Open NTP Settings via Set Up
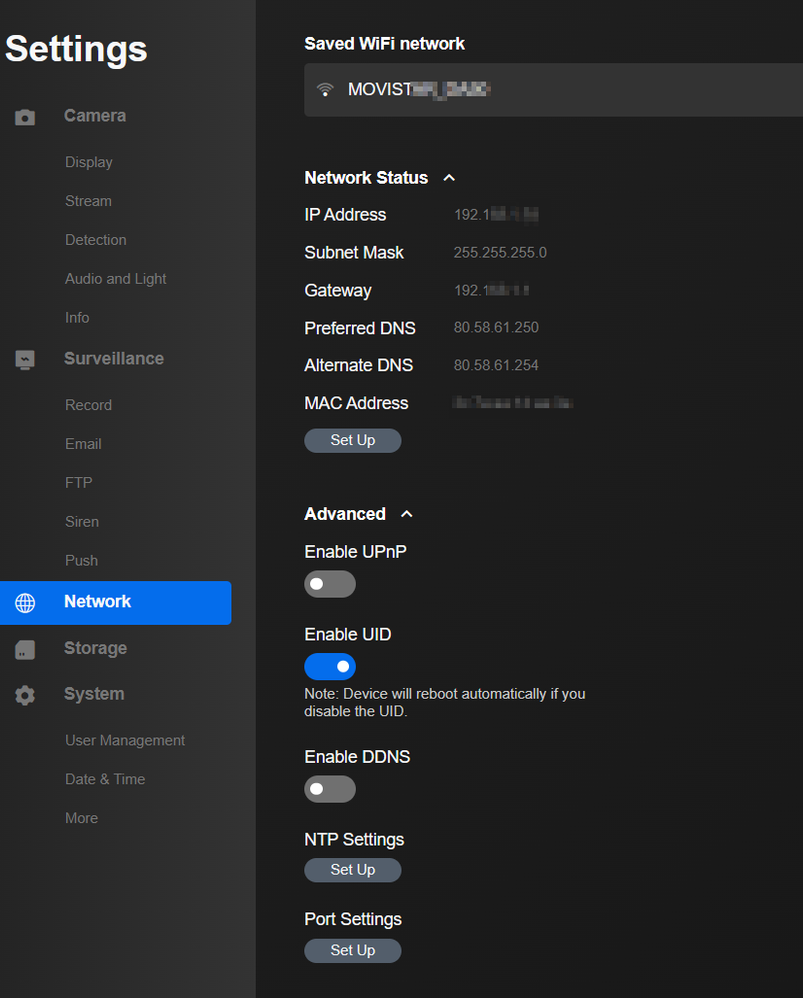The height and width of the screenshot is (998, 803). pyautogui.click(x=352, y=870)
